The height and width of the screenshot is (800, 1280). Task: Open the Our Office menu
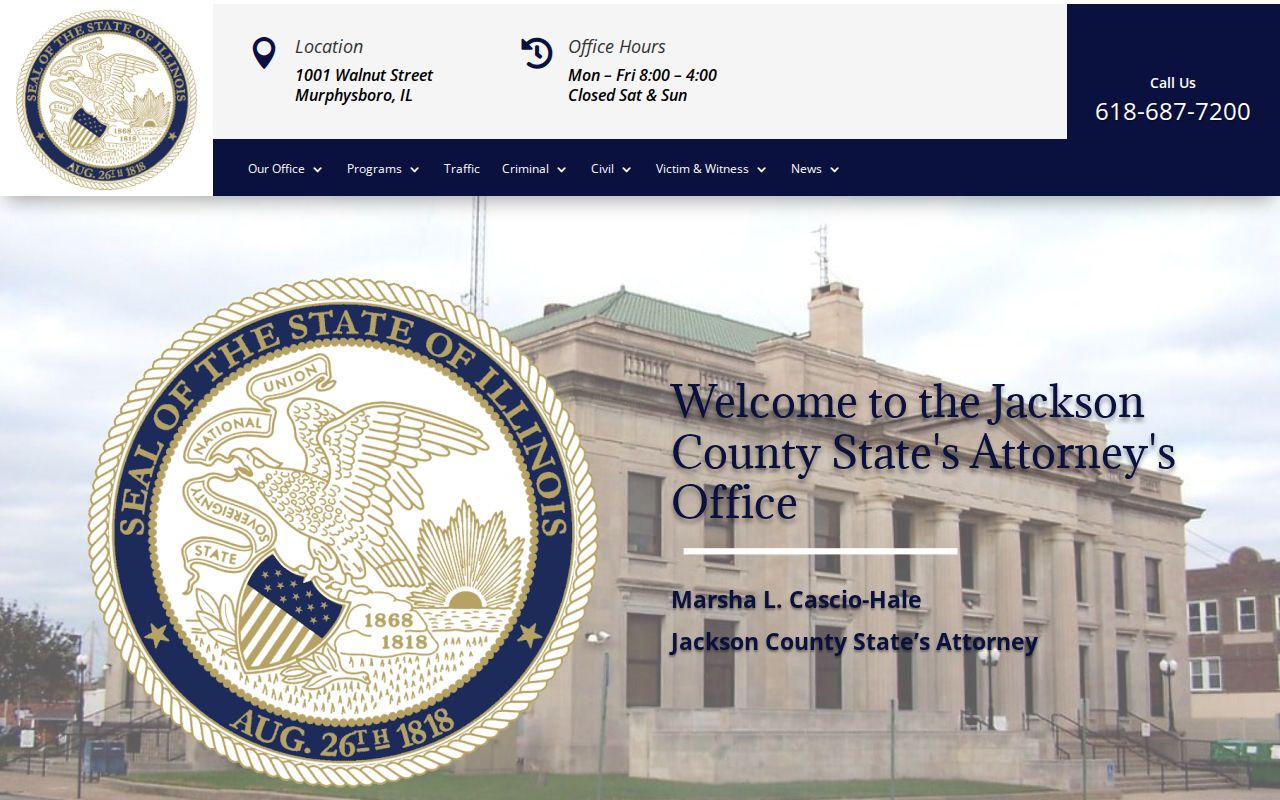[285, 169]
